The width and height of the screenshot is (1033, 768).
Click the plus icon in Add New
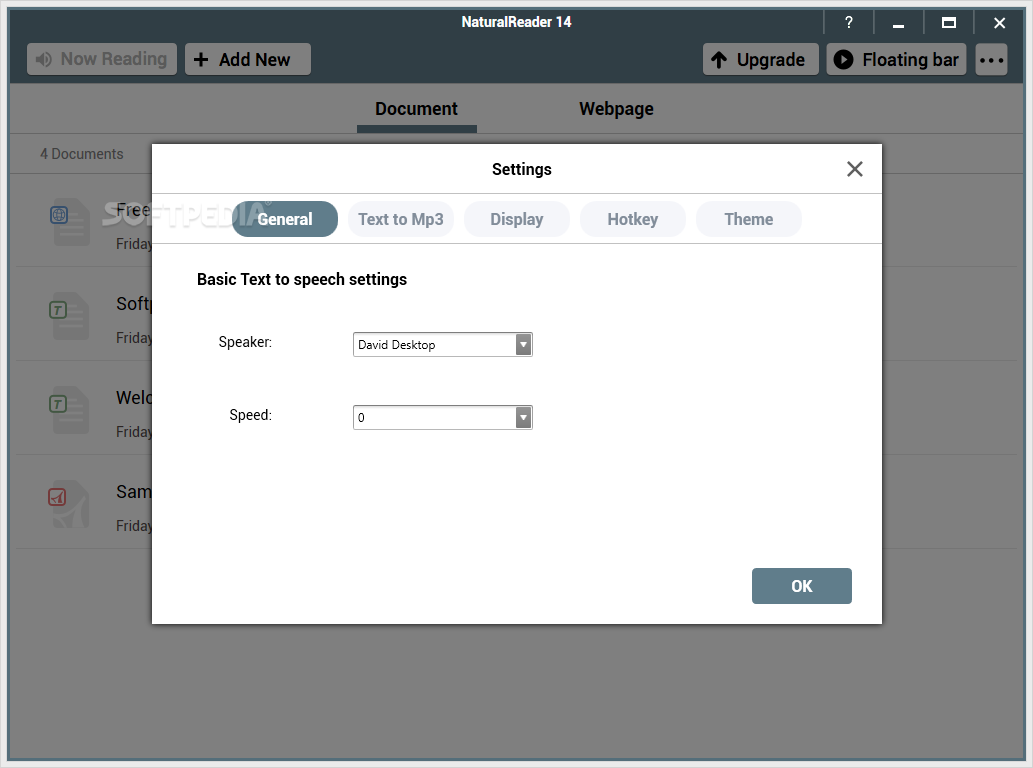pos(201,59)
